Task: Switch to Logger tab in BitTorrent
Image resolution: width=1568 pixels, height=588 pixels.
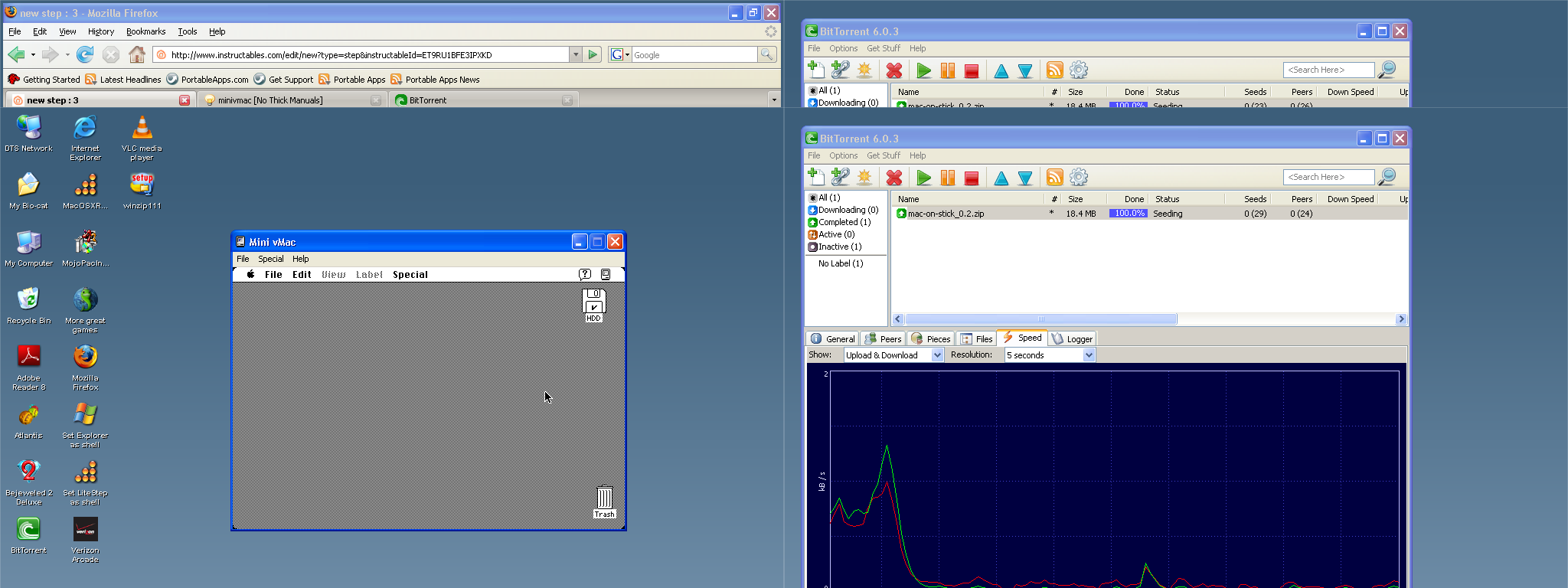Action: pos(1073,338)
